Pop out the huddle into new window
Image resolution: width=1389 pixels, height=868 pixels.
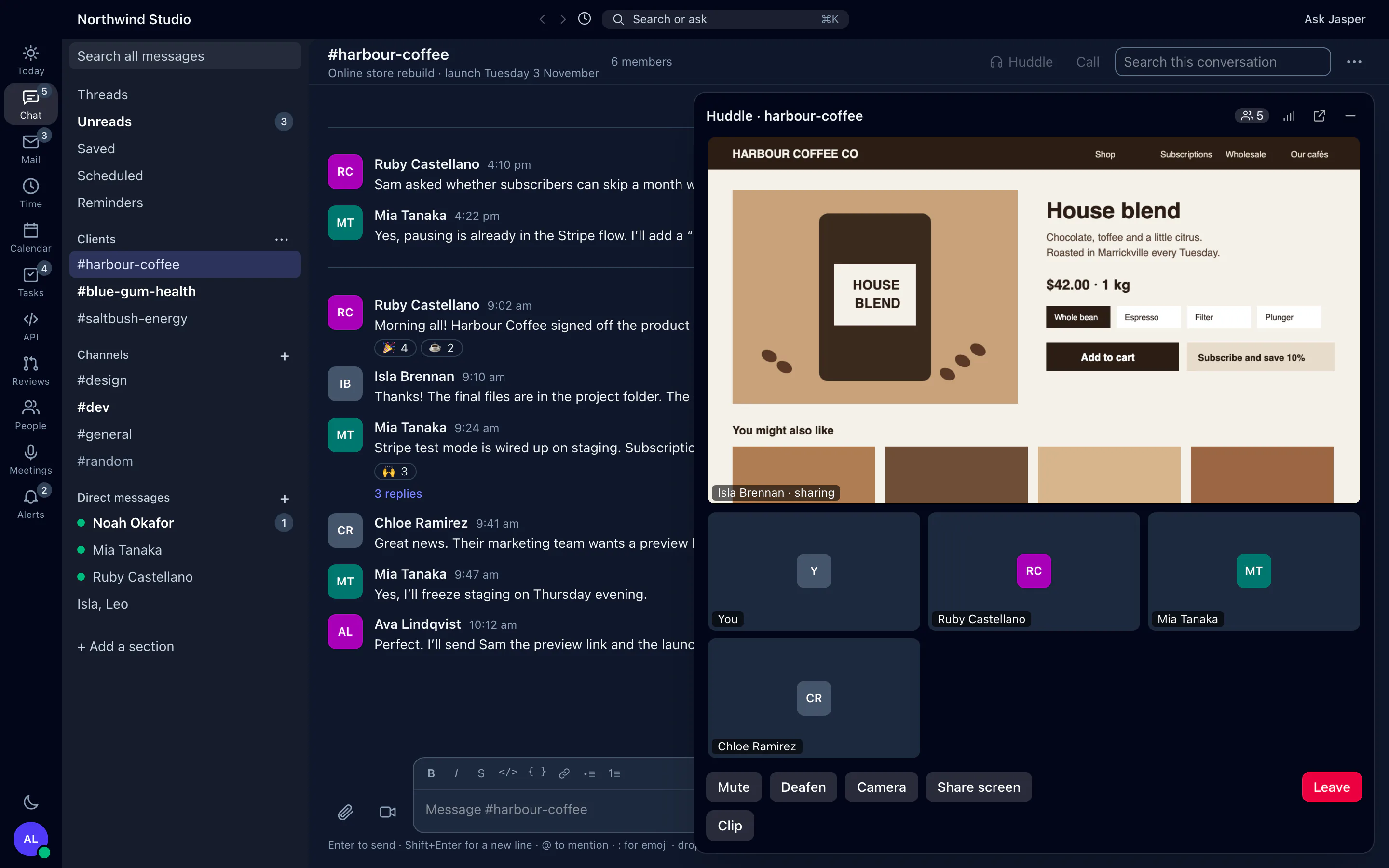coord(1320,116)
